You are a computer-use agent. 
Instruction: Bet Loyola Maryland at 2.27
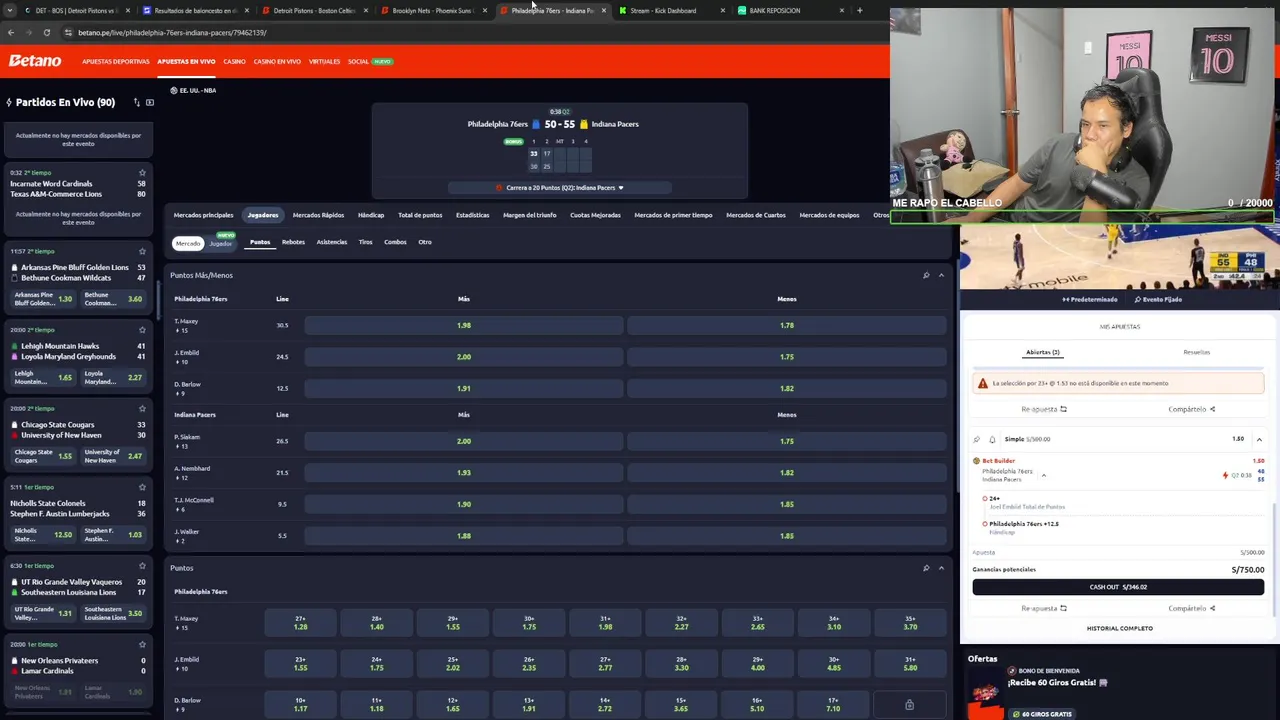114,377
